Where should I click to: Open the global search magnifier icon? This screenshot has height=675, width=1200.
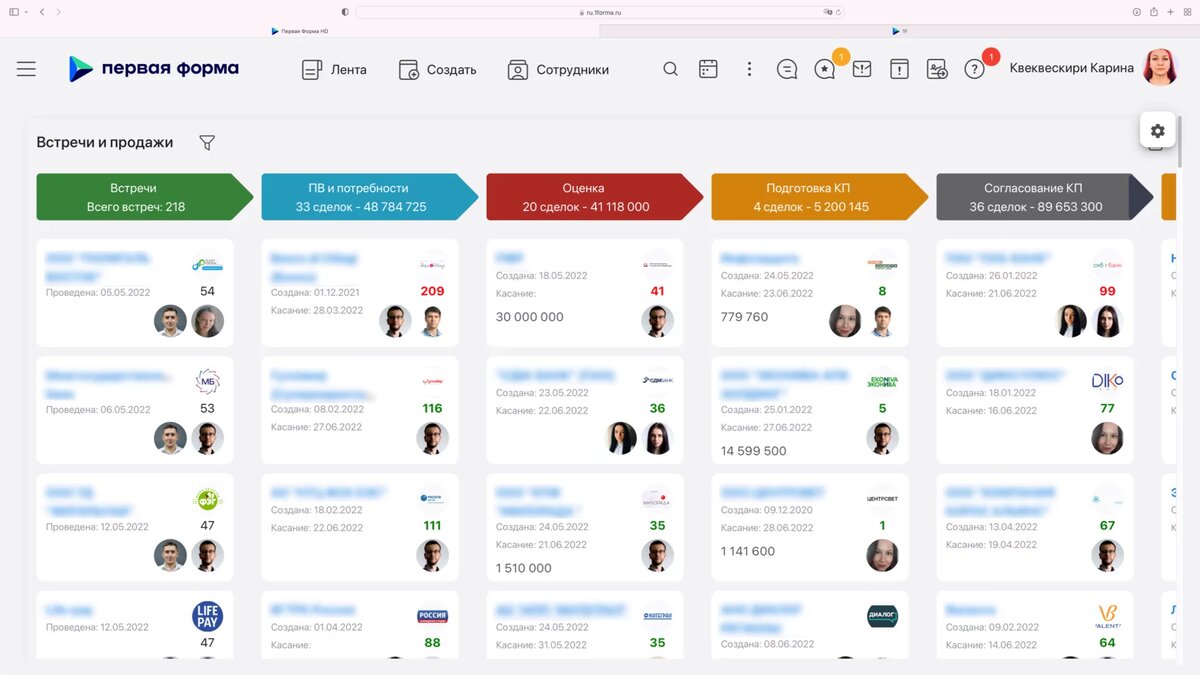click(669, 69)
